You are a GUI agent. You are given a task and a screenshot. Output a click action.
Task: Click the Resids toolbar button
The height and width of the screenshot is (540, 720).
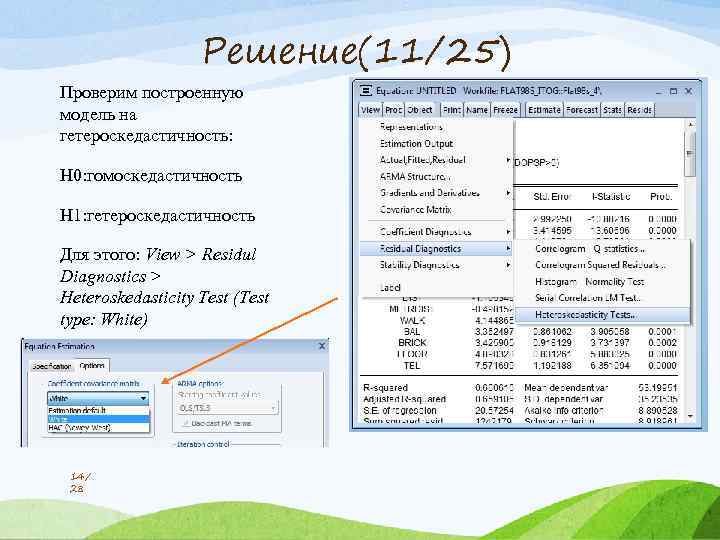point(639,110)
